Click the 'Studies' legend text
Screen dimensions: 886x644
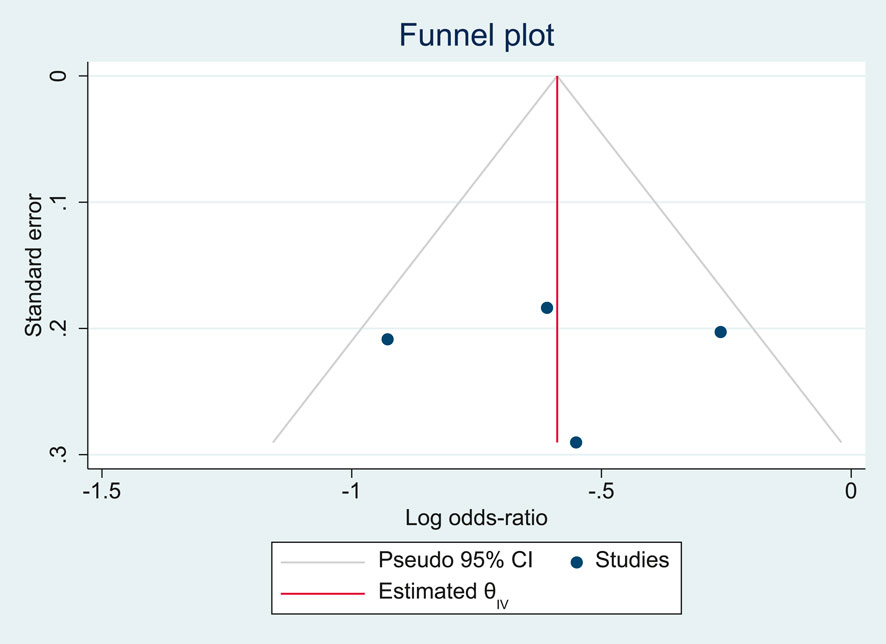point(632,561)
